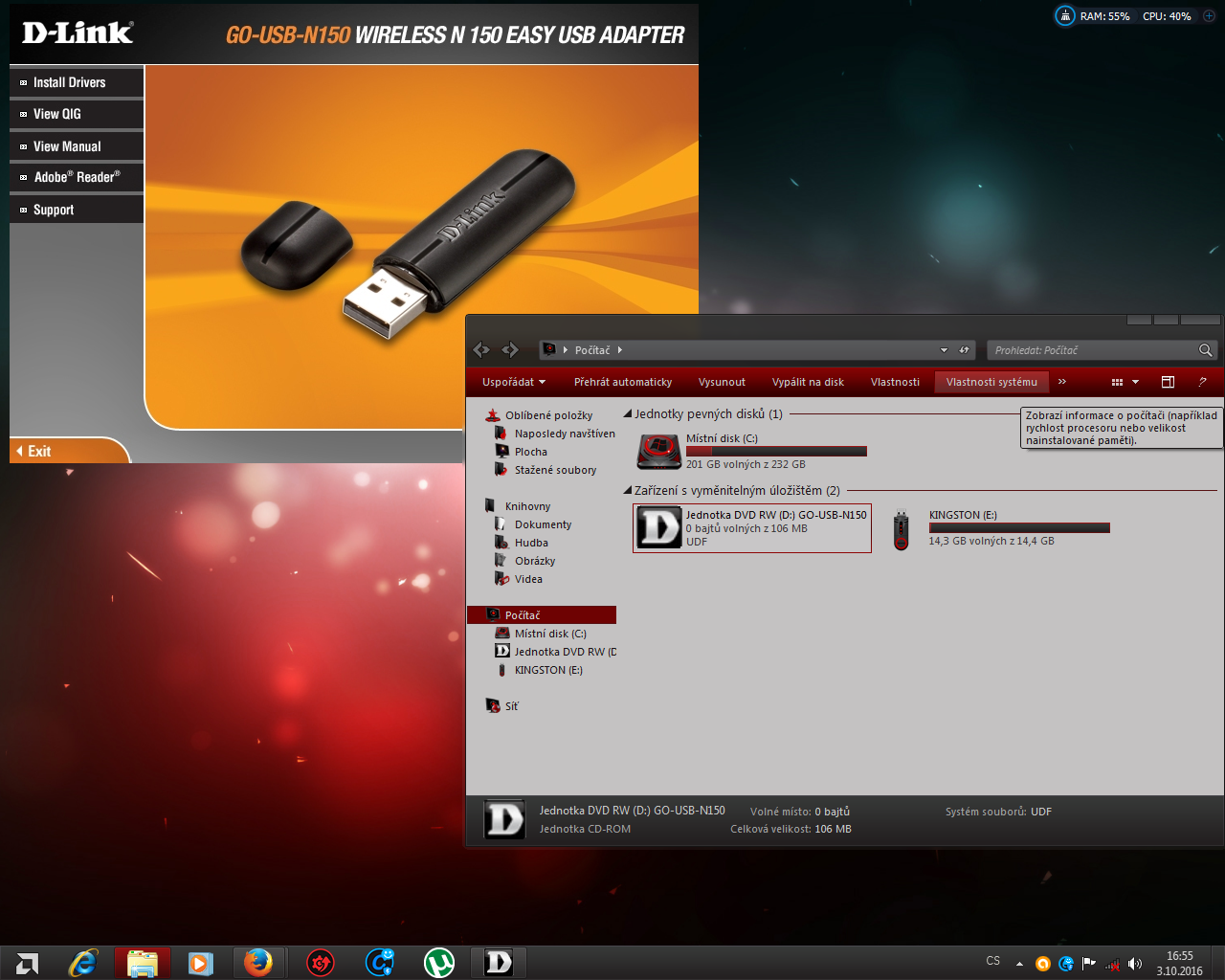The width and height of the screenshot is (1225, 980).
Task: Launch Internet Explorer from taskbar
Action: (x=83, y=963)
